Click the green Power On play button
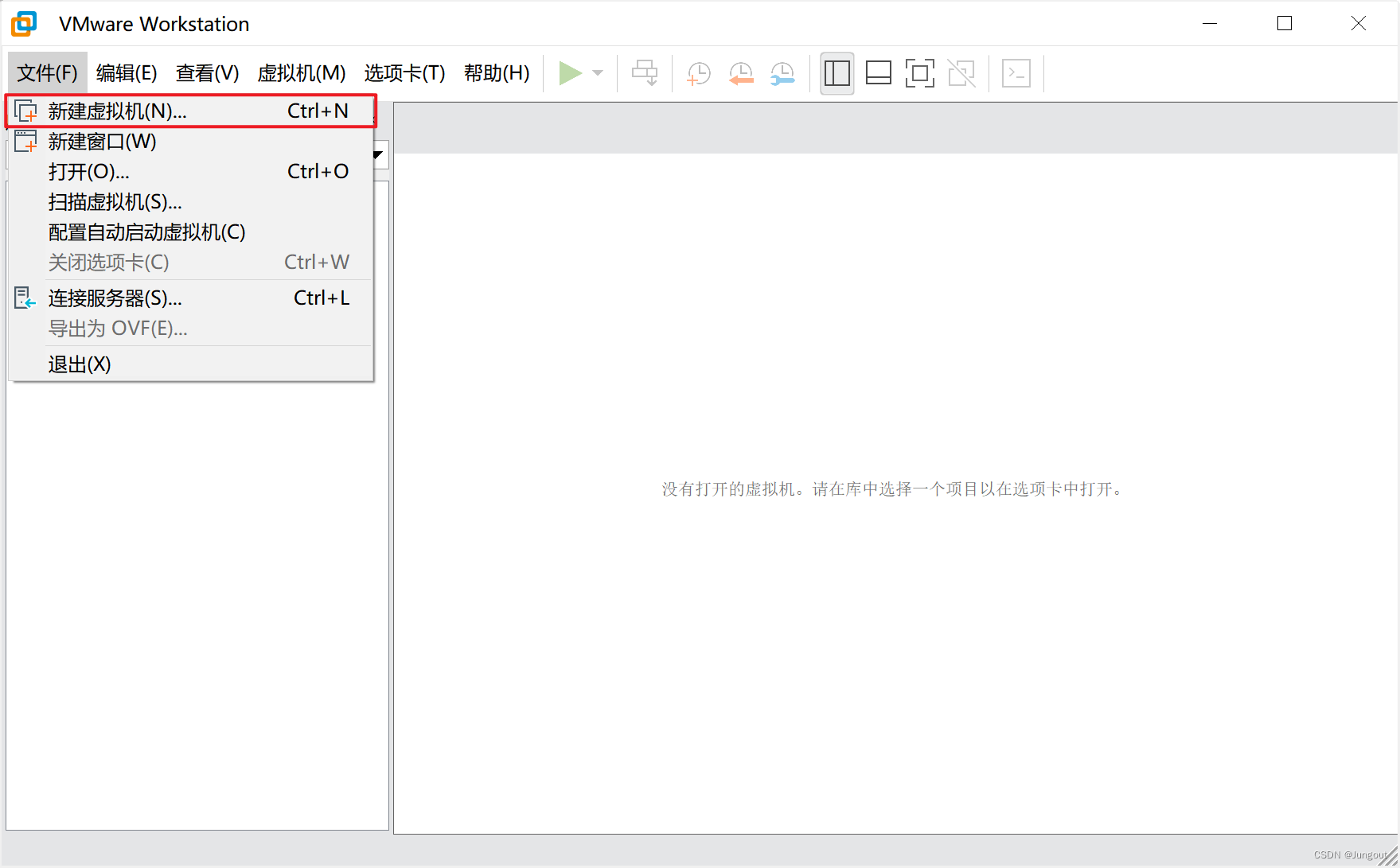The width and height of the screenshot is (1400, 868). pyautogui.click(x=570, y=73)
